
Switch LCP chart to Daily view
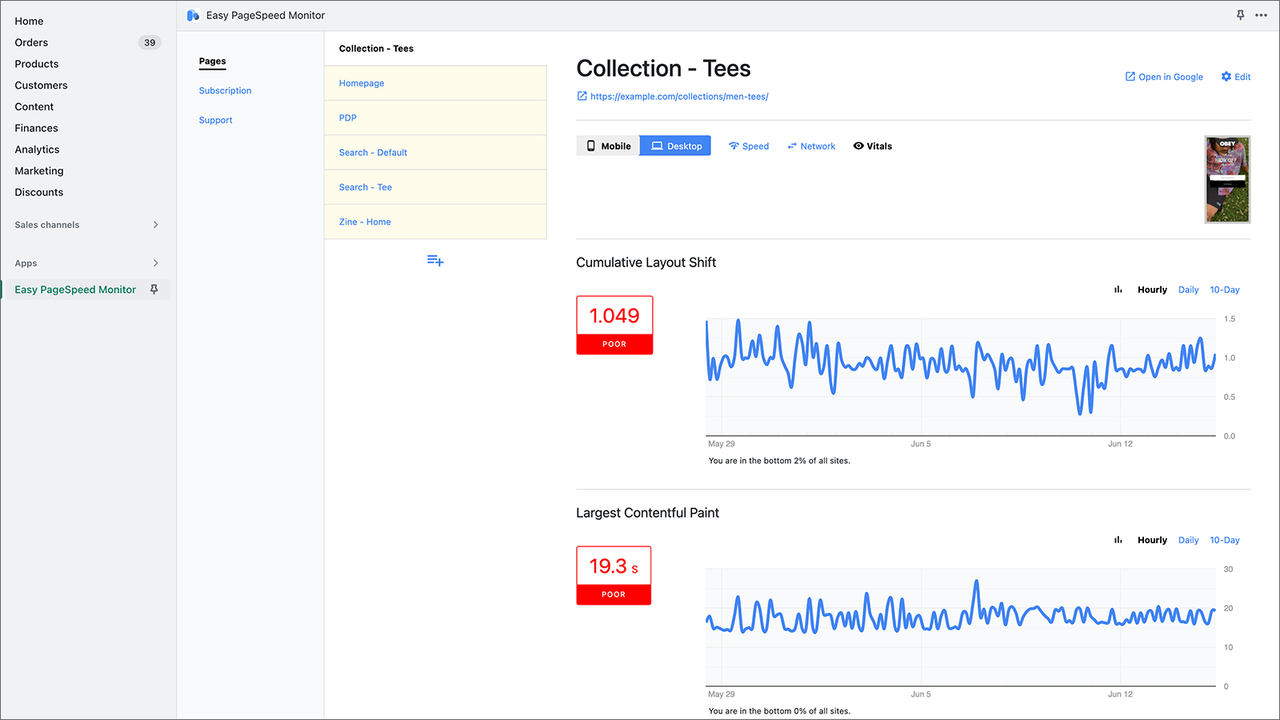pyautogui.click(x=1188, y=539)
